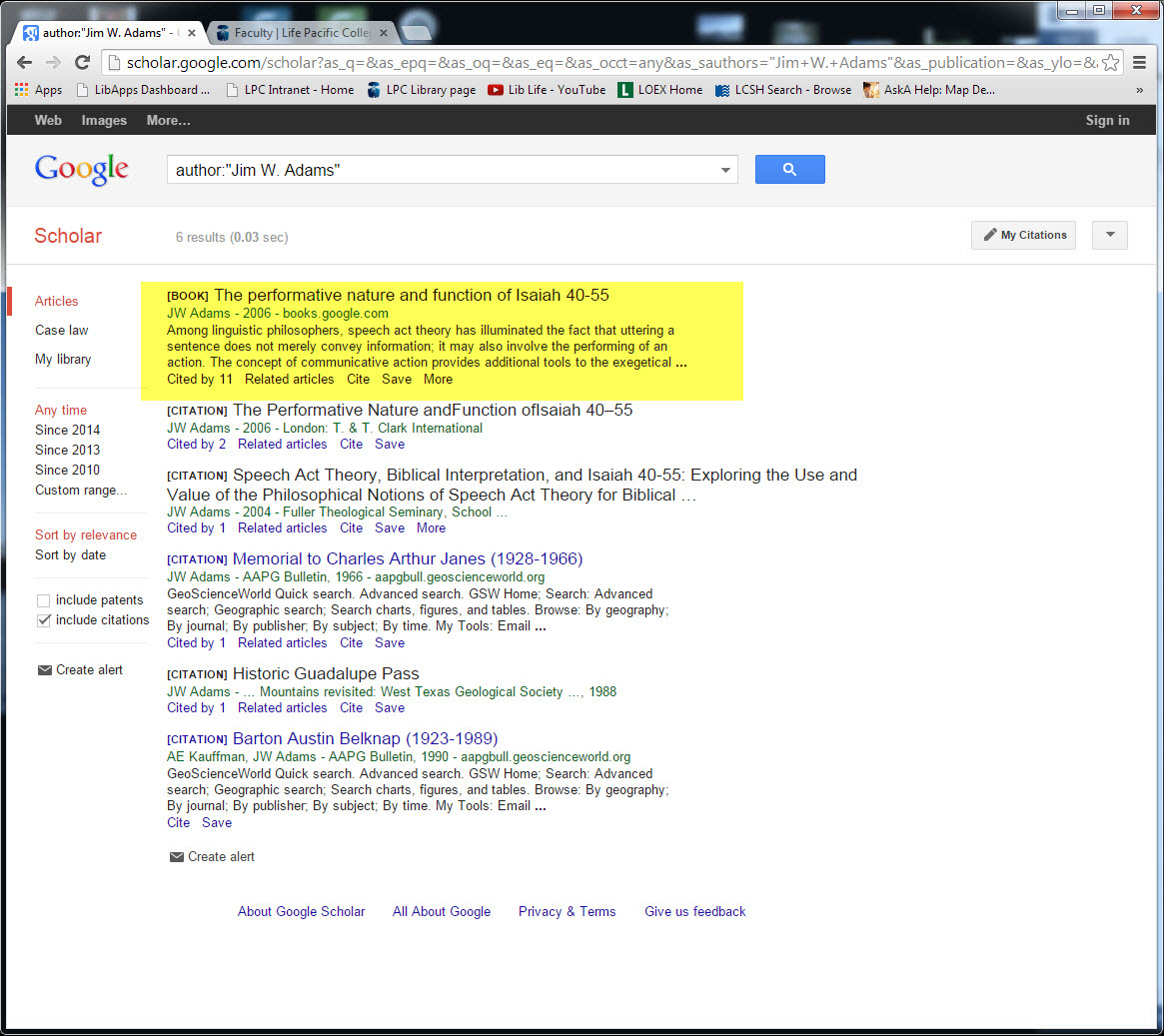Open the LPC Intranet - Home bookmark

pos(290,90)
